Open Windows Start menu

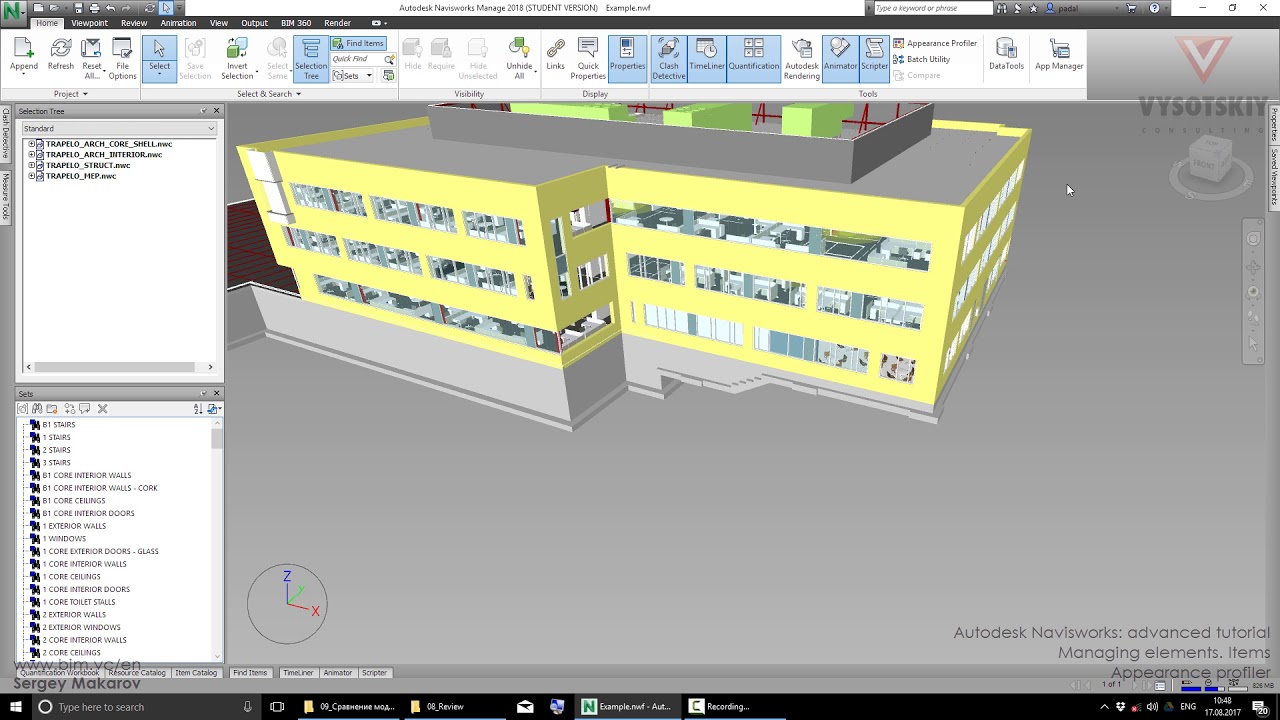[15, 707]
